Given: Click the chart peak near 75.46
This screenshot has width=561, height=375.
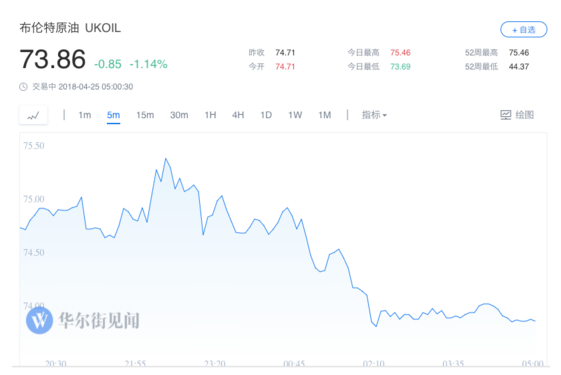Looking at the screenshot, I should coord(166,159).
